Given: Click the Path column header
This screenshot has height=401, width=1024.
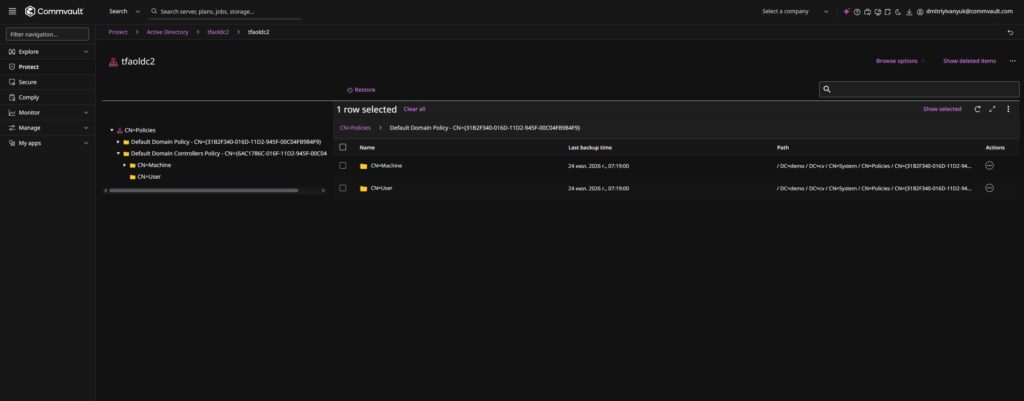Looking at the screenshot, I should [x=782, y=148].
